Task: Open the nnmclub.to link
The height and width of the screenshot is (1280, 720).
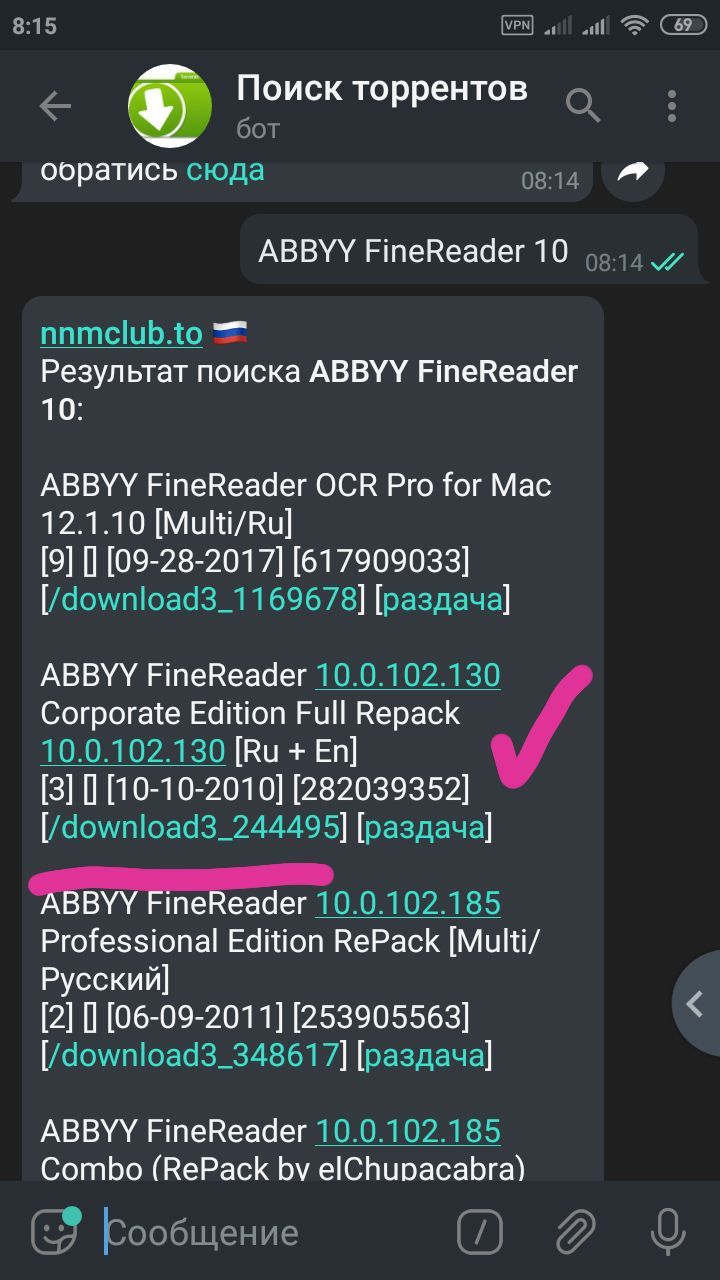Action: pyautogui.click(x=121, y=333)
